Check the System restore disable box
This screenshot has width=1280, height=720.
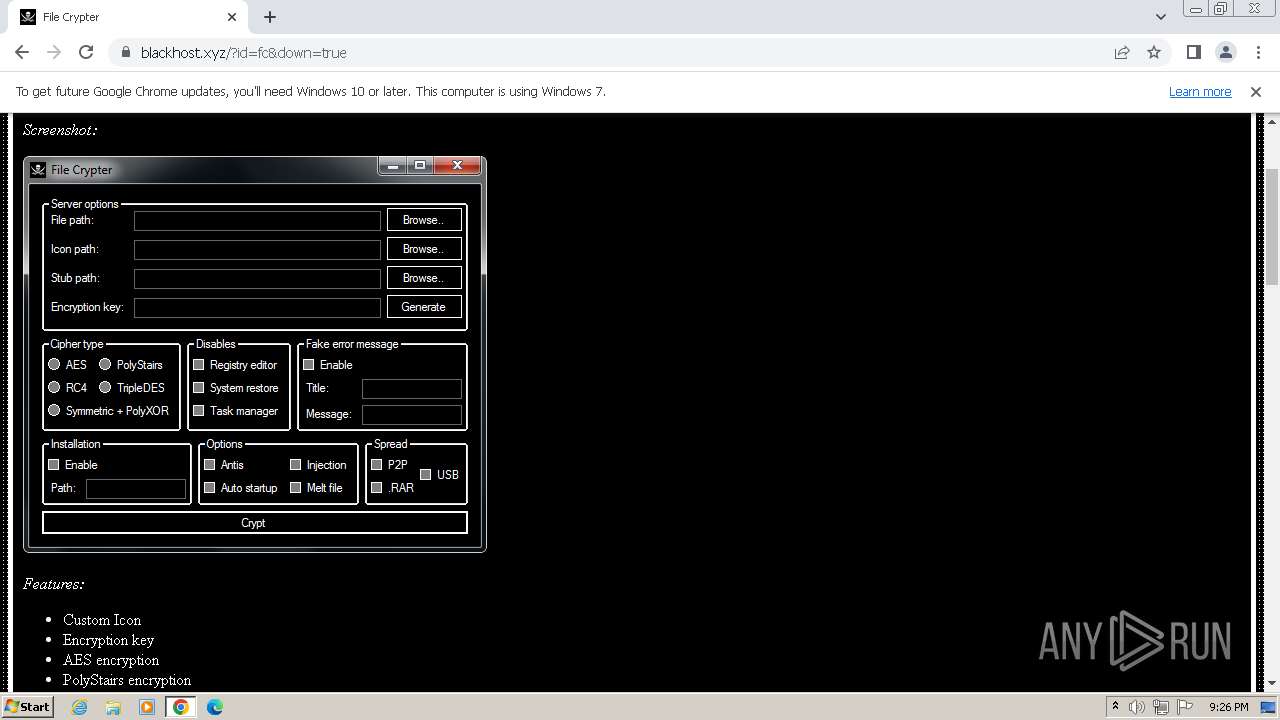pos(199,388)
